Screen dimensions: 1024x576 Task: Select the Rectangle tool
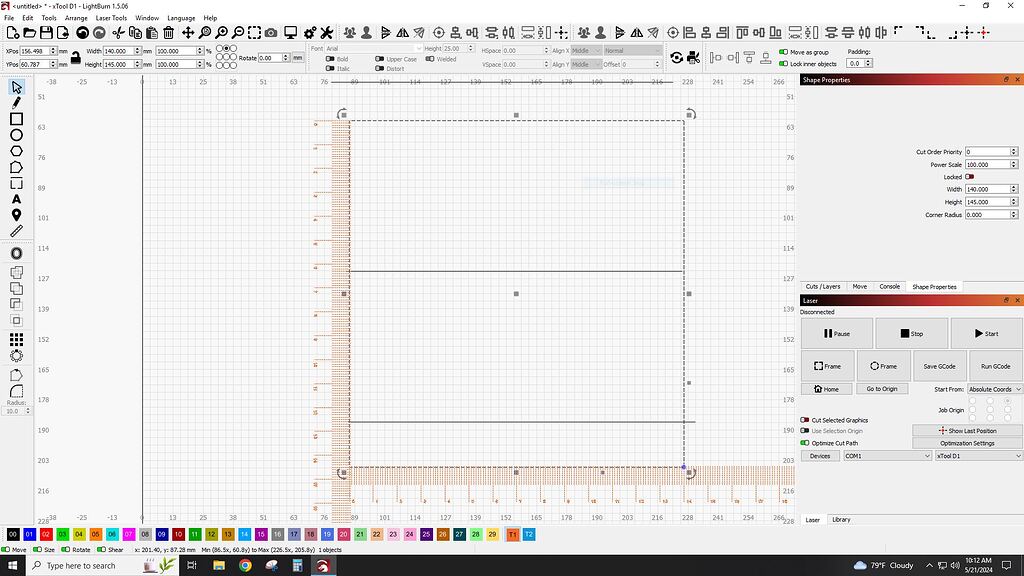(x=15, y=120)
